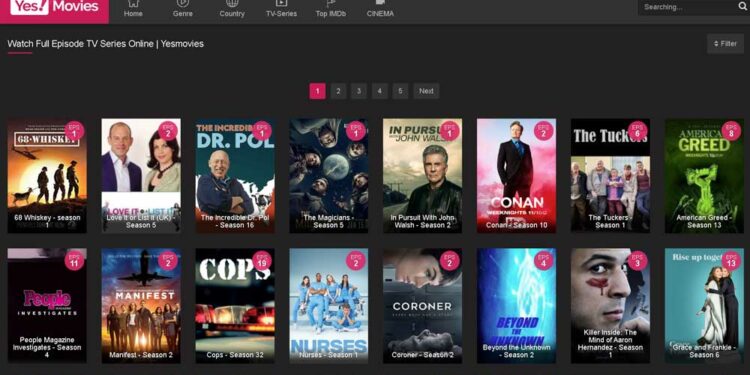750x375 pixels.
Task: Open Nurses Season 1 poster
Action: 329,305
